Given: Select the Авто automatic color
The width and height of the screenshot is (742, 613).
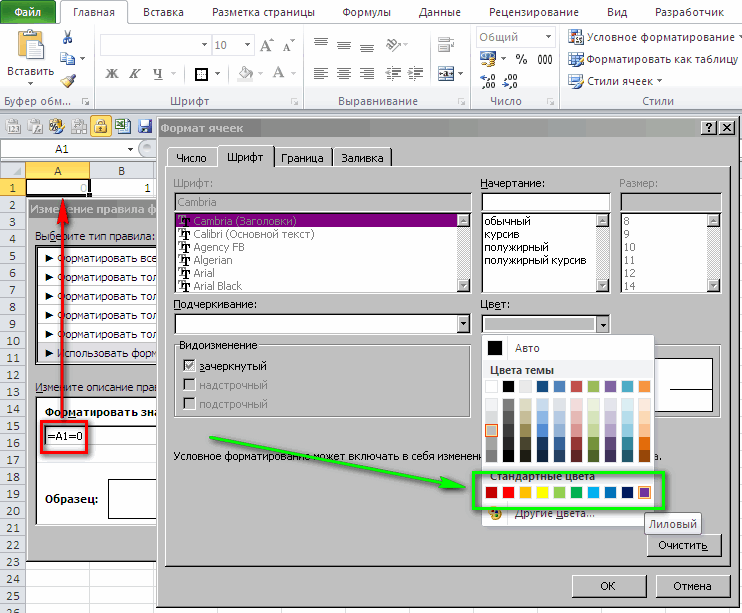Looking at the screenshot, I should coord(527,348).
